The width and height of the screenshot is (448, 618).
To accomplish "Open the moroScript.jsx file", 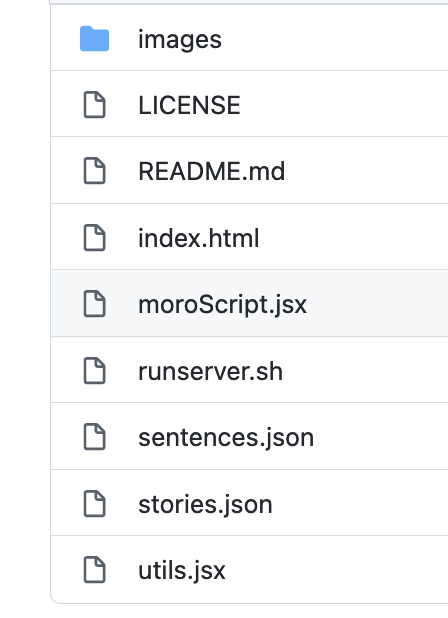I will (x=222, y=305).
